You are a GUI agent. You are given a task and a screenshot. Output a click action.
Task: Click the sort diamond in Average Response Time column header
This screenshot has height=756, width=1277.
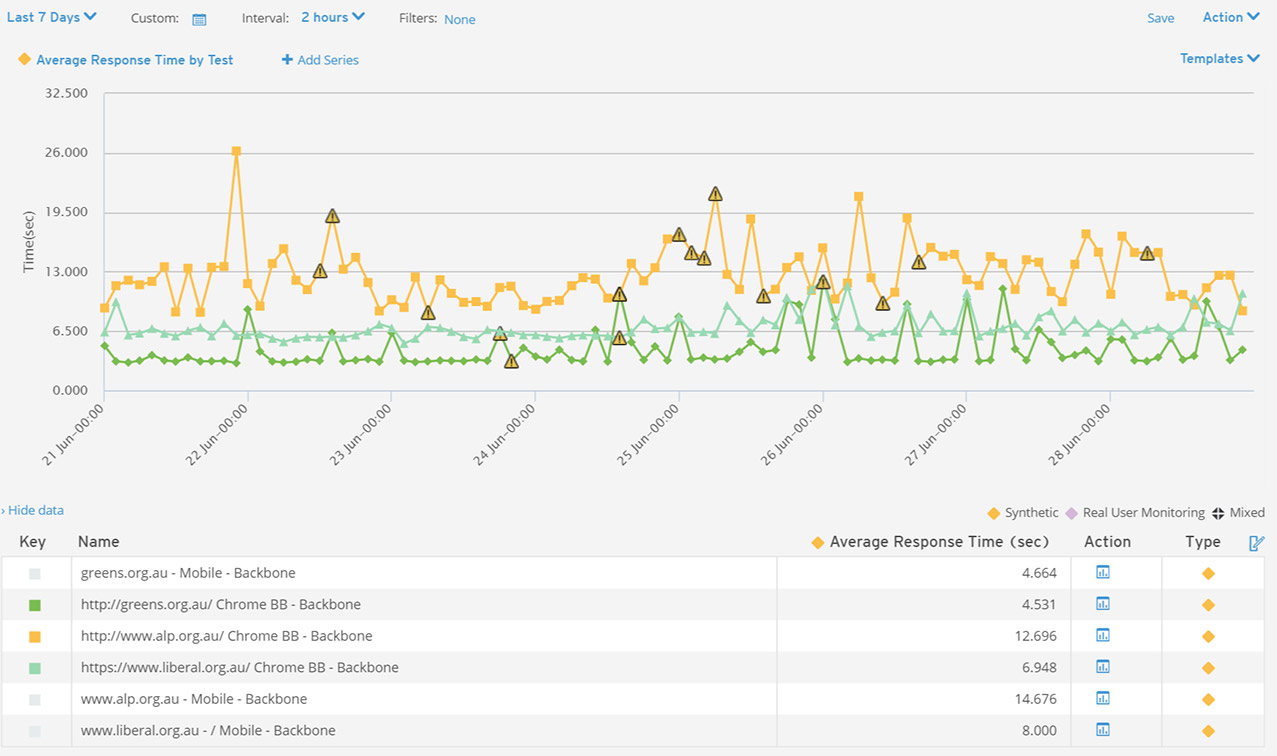click(x=817, y=542)
